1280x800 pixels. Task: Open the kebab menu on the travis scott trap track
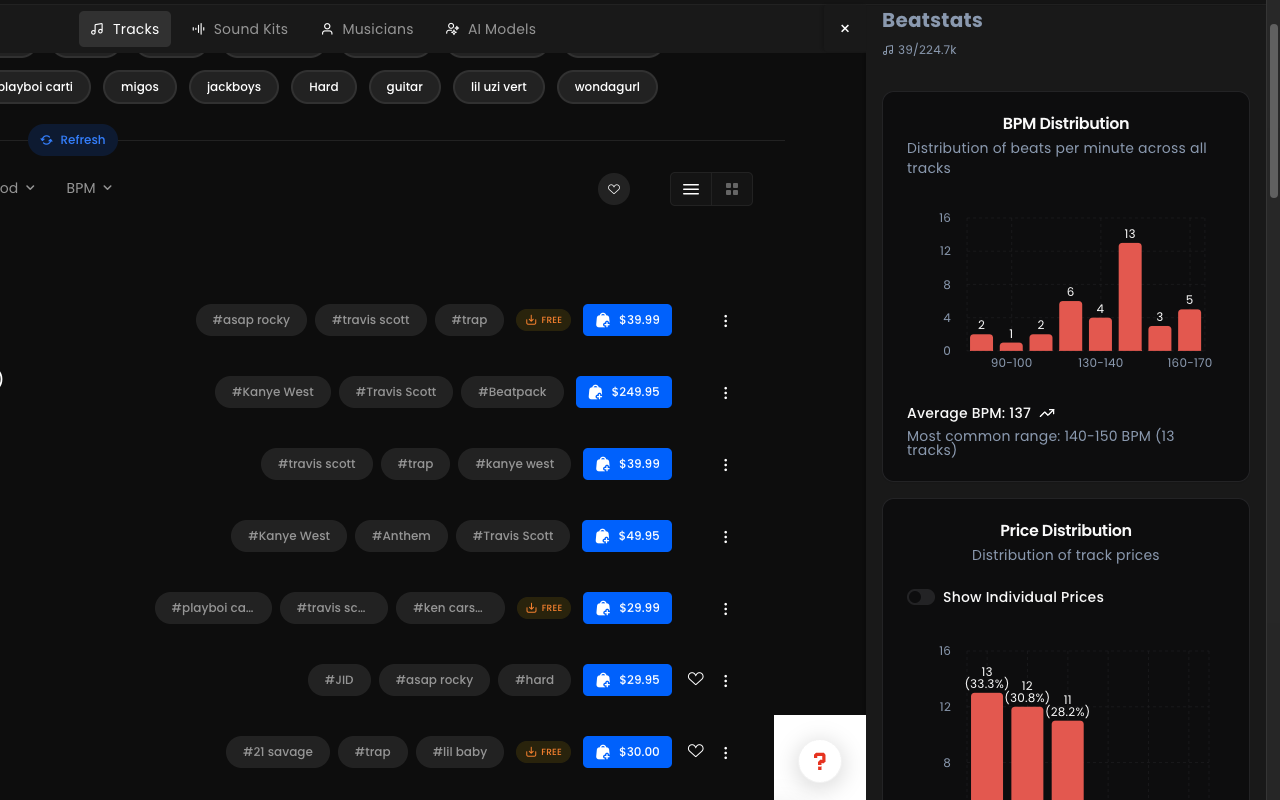(x=725, y=464)
